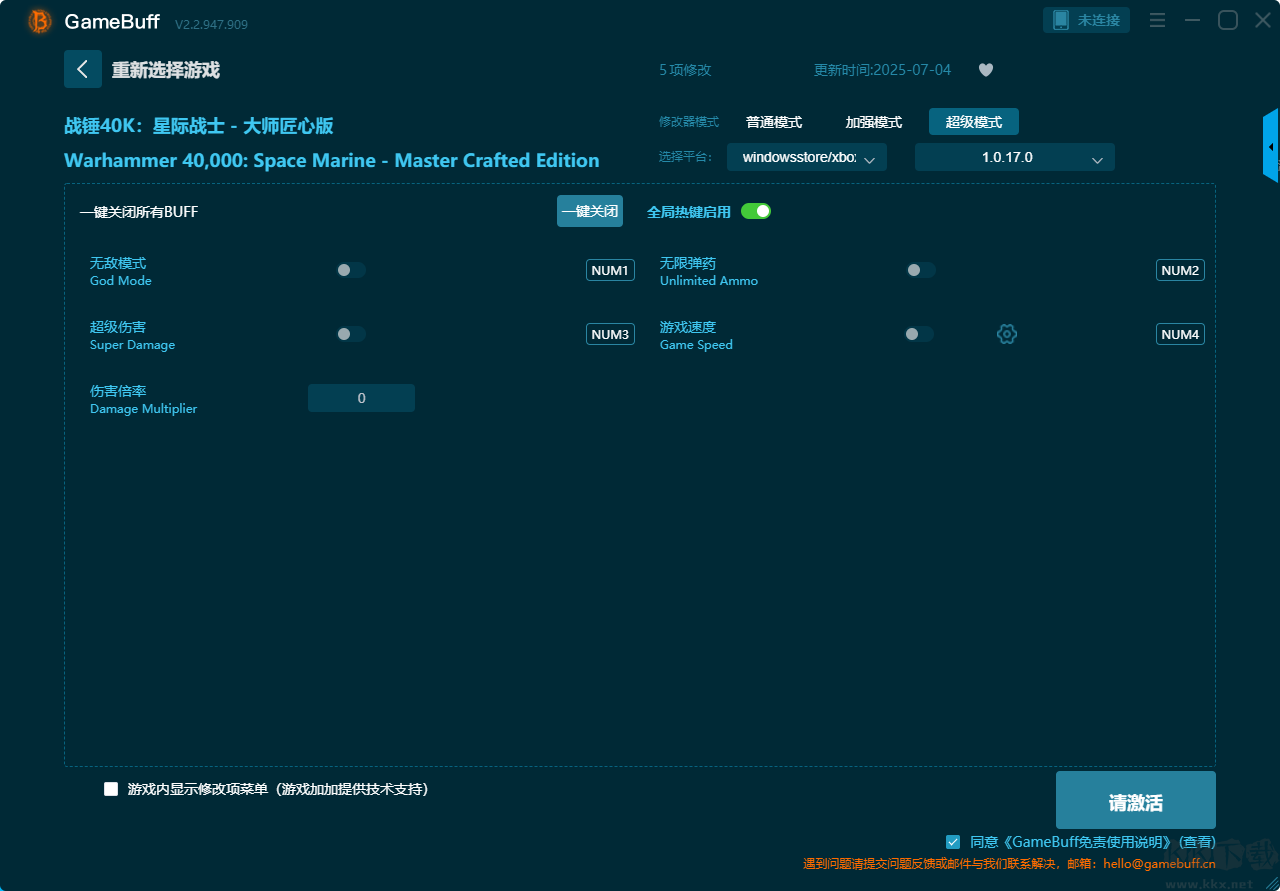
Task: Click the 重新选择游戏 label
Action: [x=166, y=70]
